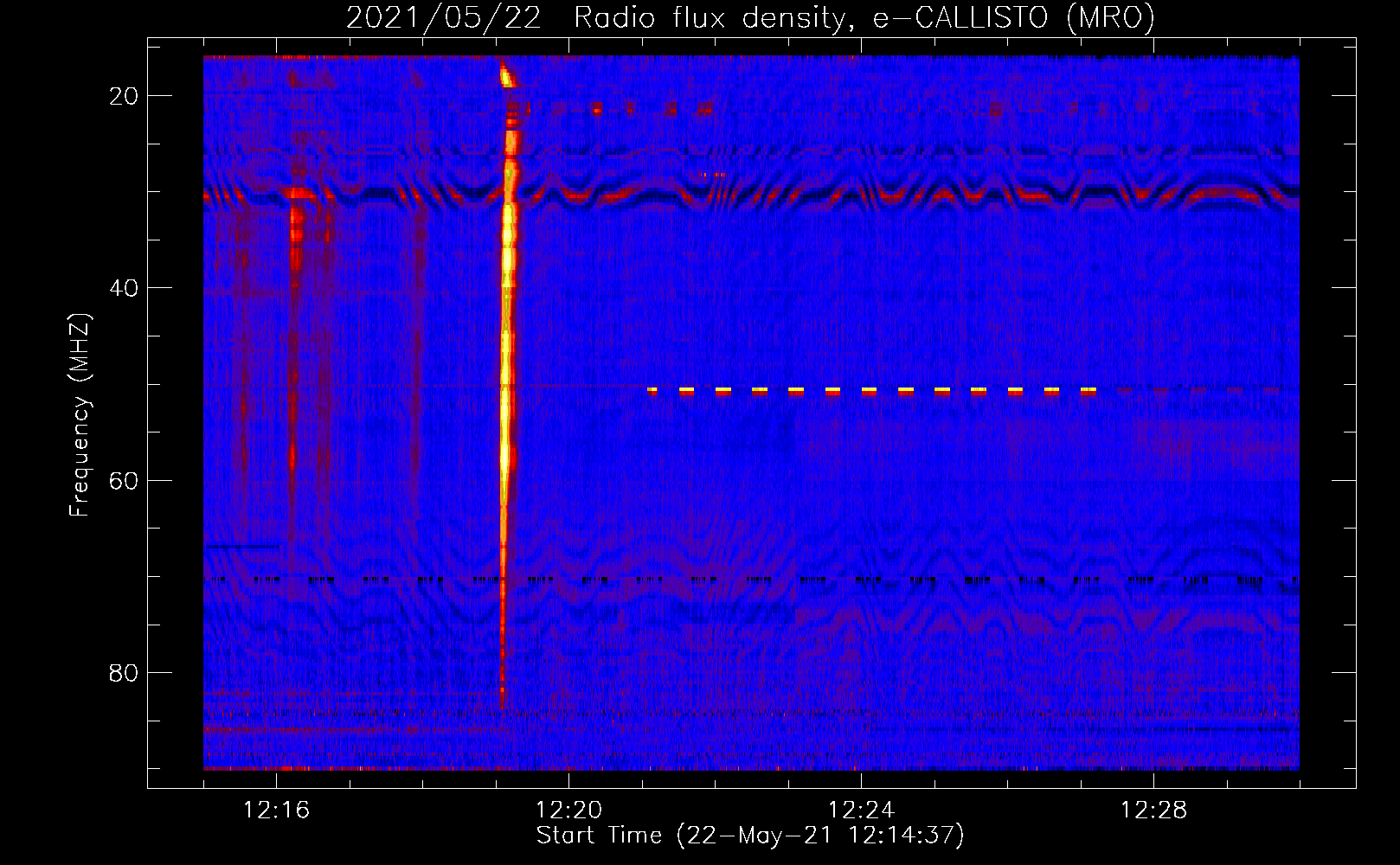The width and height of the screenshot is (1400, 865).
Task: Click the 80 MHz frequency tick label
Action: click(x=124, y=672)
